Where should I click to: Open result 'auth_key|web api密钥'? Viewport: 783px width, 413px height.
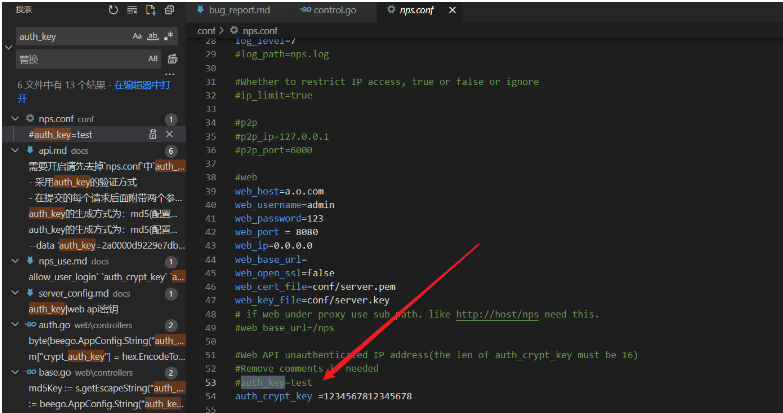[x=73, y=309]
